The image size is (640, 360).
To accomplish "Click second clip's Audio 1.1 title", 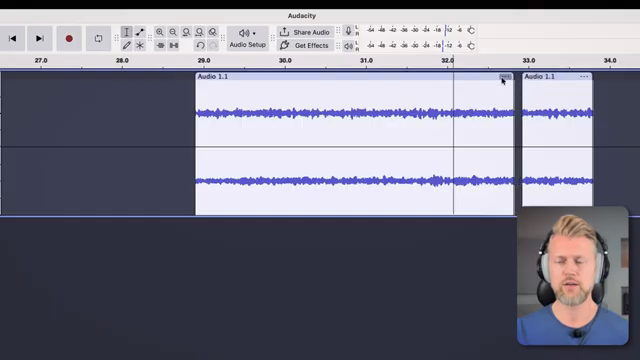I will [x=539, y=76].
